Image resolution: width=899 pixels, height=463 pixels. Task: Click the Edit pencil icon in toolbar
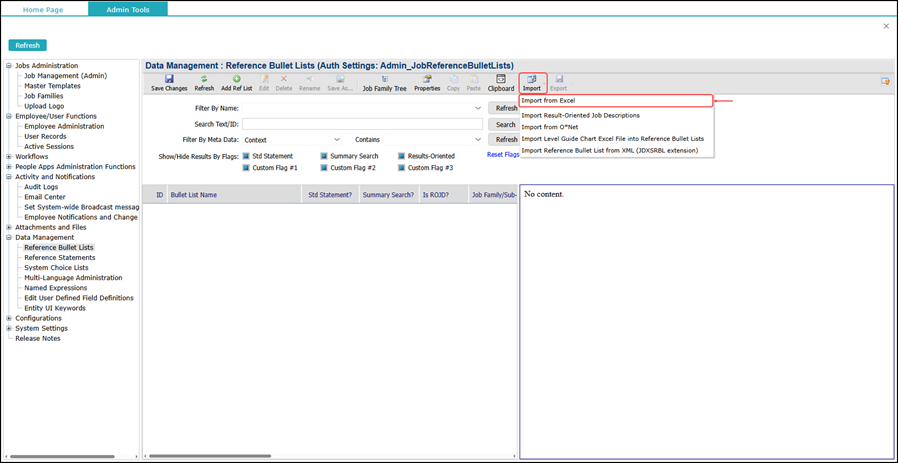tap(264, 83)
